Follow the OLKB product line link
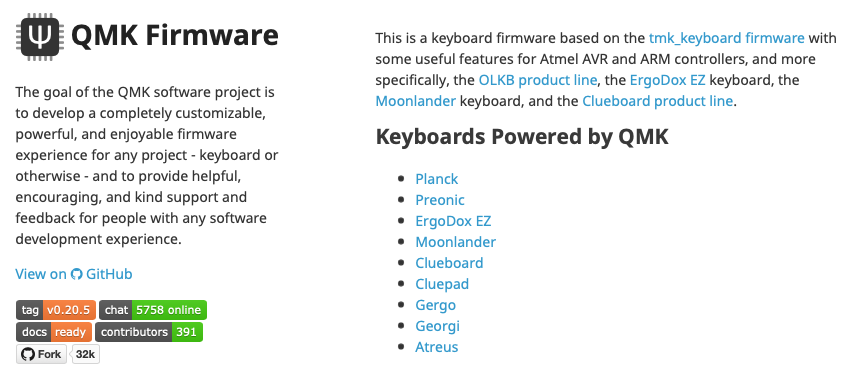The image size is (857, 371). (x=537, y=80)
